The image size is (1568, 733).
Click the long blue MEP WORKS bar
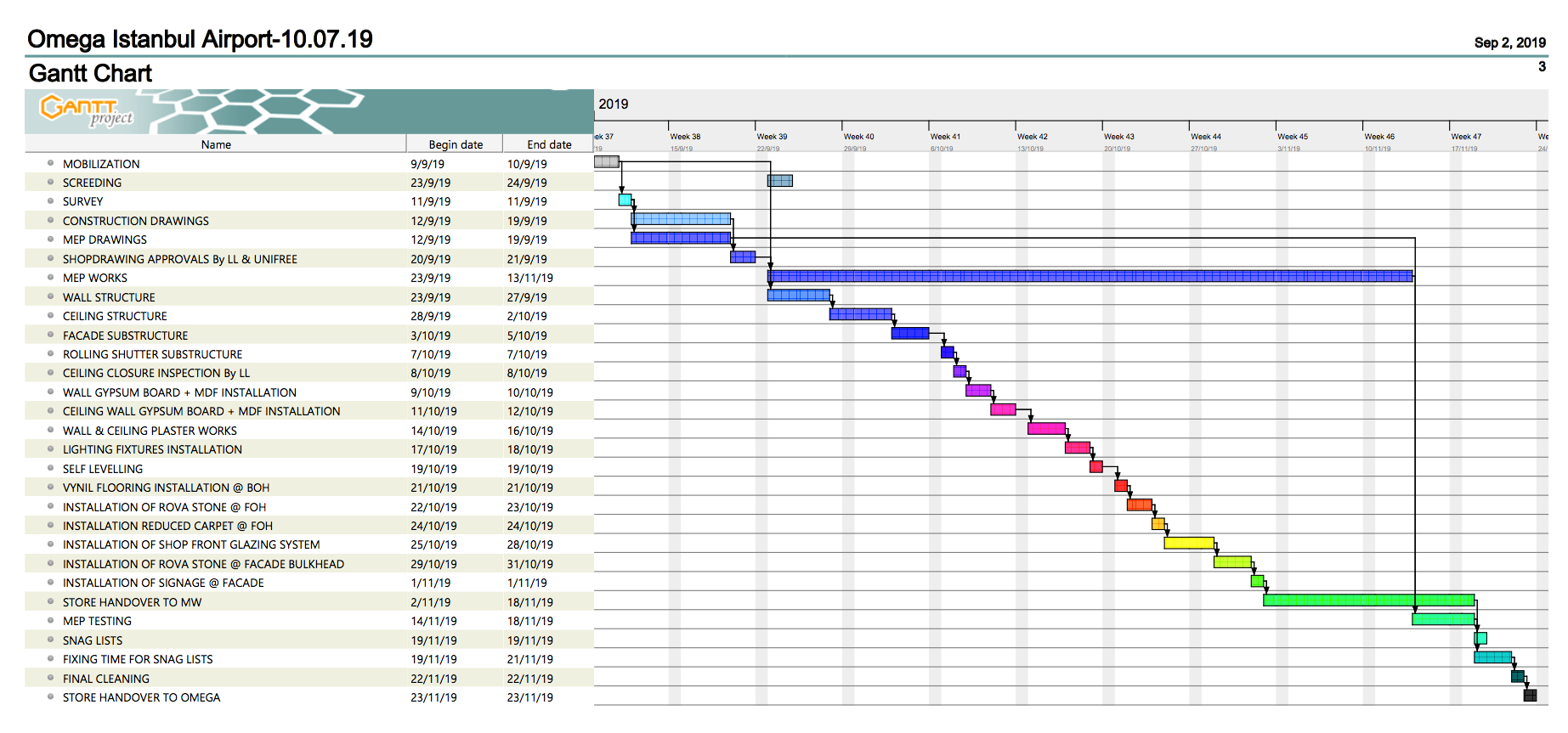1090,276
